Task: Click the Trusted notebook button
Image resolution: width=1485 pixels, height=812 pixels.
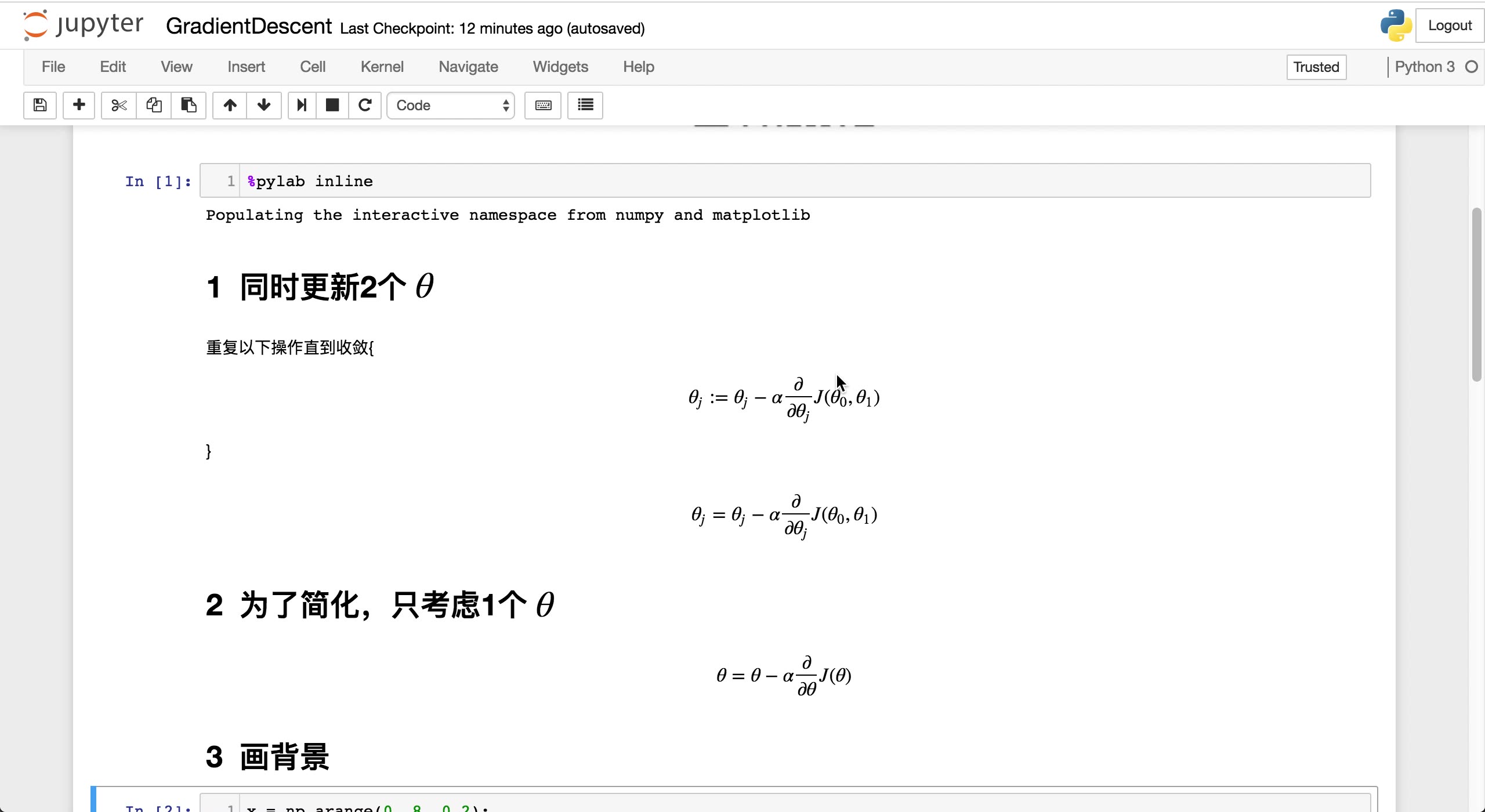Action: [x=1316, y=67]
